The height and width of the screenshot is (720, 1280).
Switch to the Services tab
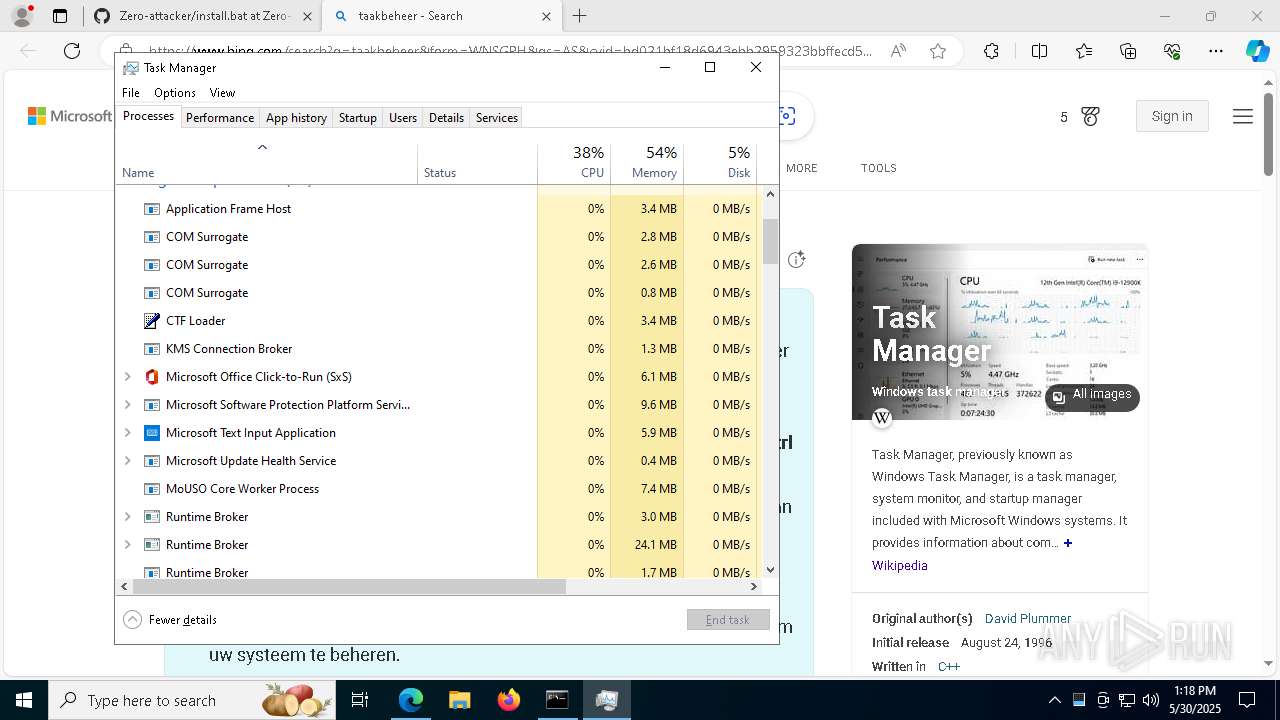pyautogui.click(x=497, y=117)
